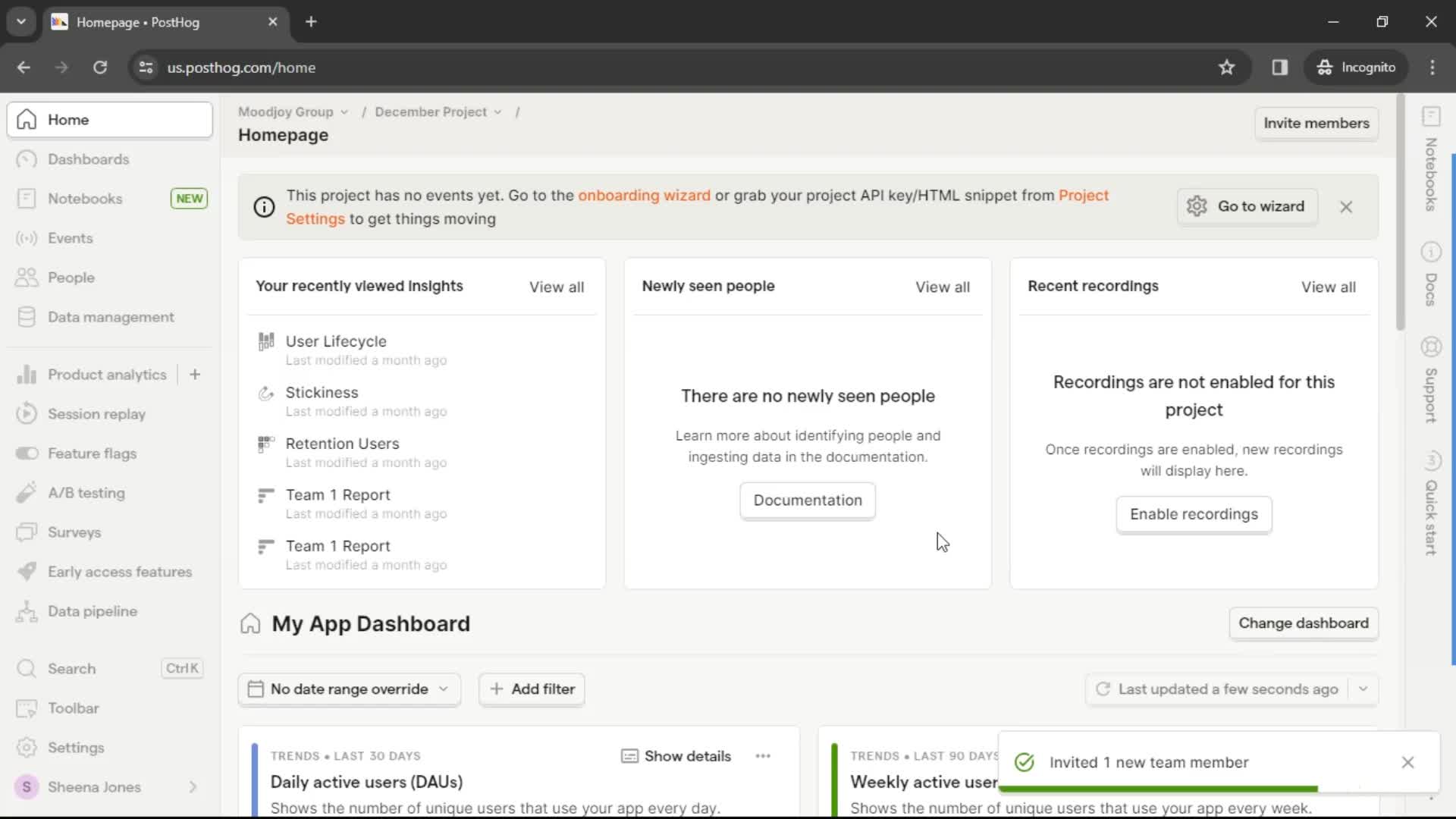Add new insight with plus icon
Screen dimensions: 1456x819
click(x=195, y=375)
